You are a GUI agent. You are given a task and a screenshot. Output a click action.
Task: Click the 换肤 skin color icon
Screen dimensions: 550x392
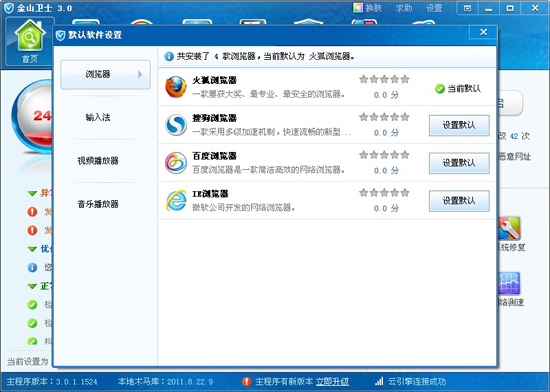[358, 8]
